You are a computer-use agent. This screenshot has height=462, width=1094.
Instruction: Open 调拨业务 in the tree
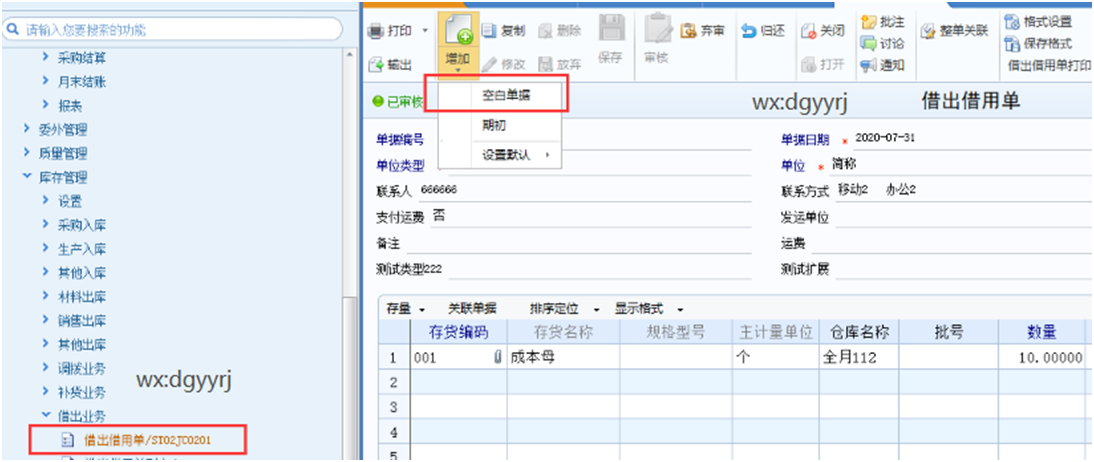coord(82,368)
